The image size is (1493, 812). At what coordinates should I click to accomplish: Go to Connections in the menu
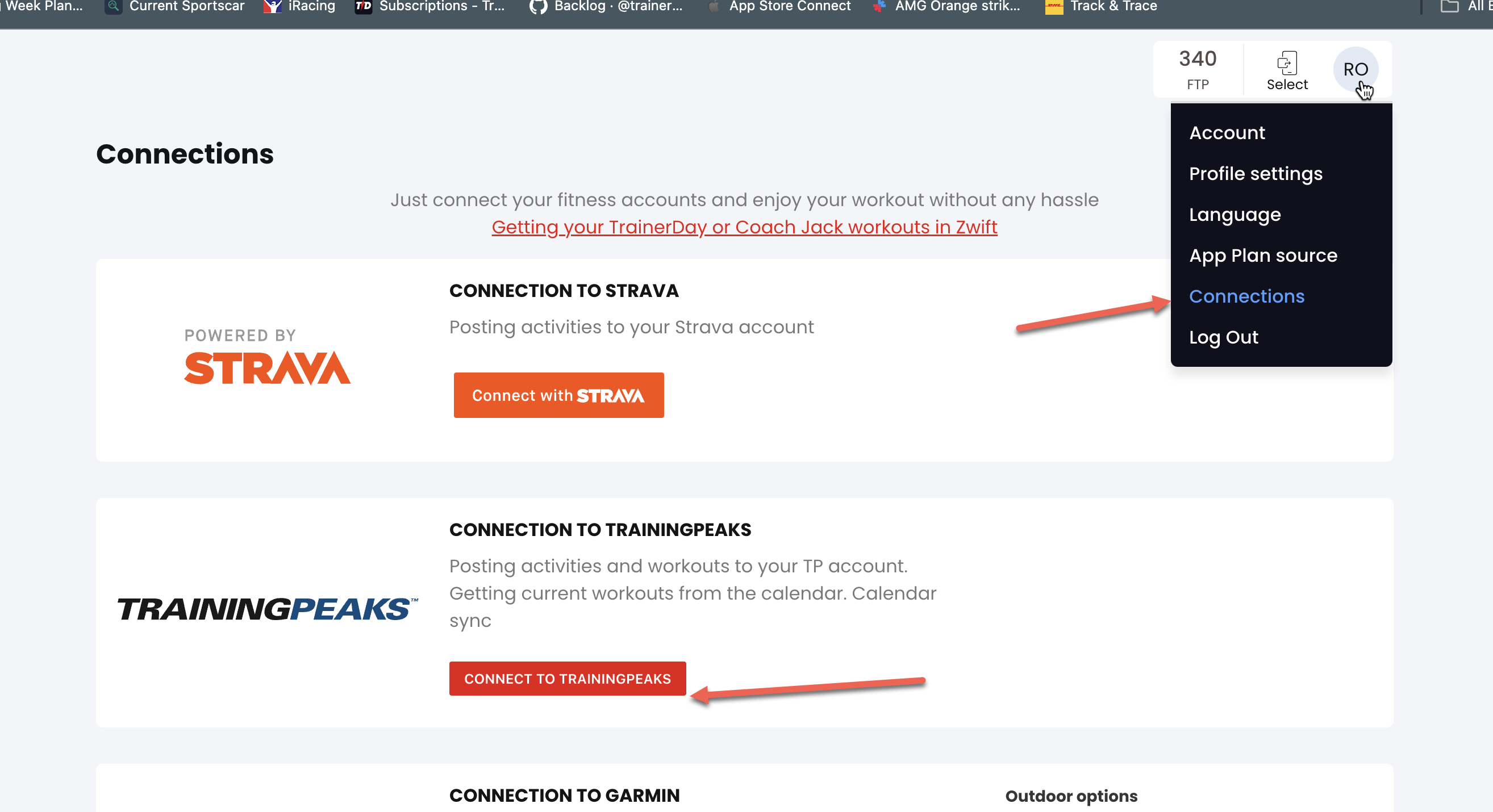tap(1246, 296)
